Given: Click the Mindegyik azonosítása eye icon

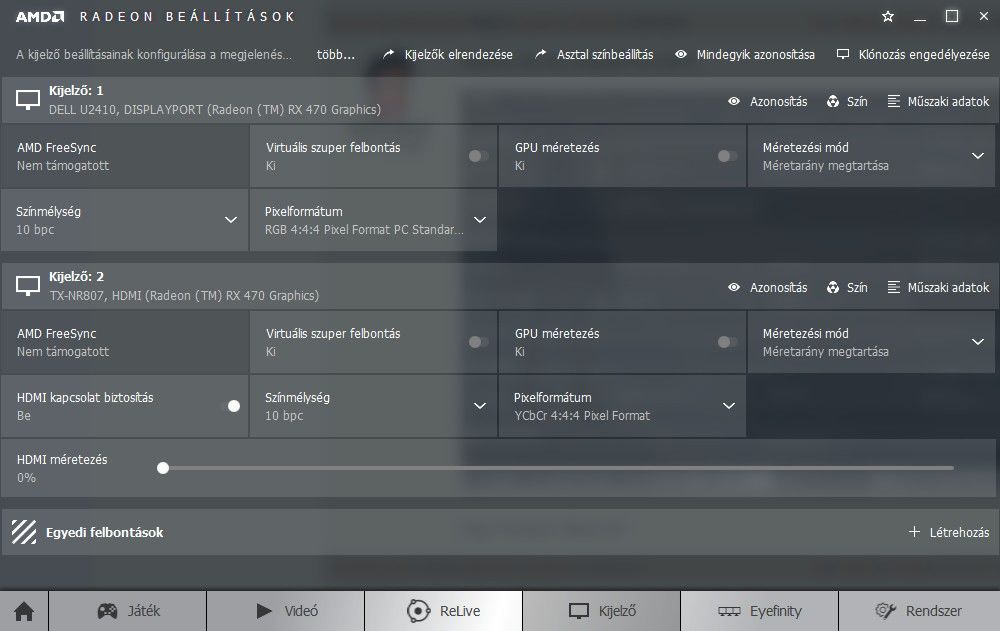Looking at the screenshot, I should [681, 54].
